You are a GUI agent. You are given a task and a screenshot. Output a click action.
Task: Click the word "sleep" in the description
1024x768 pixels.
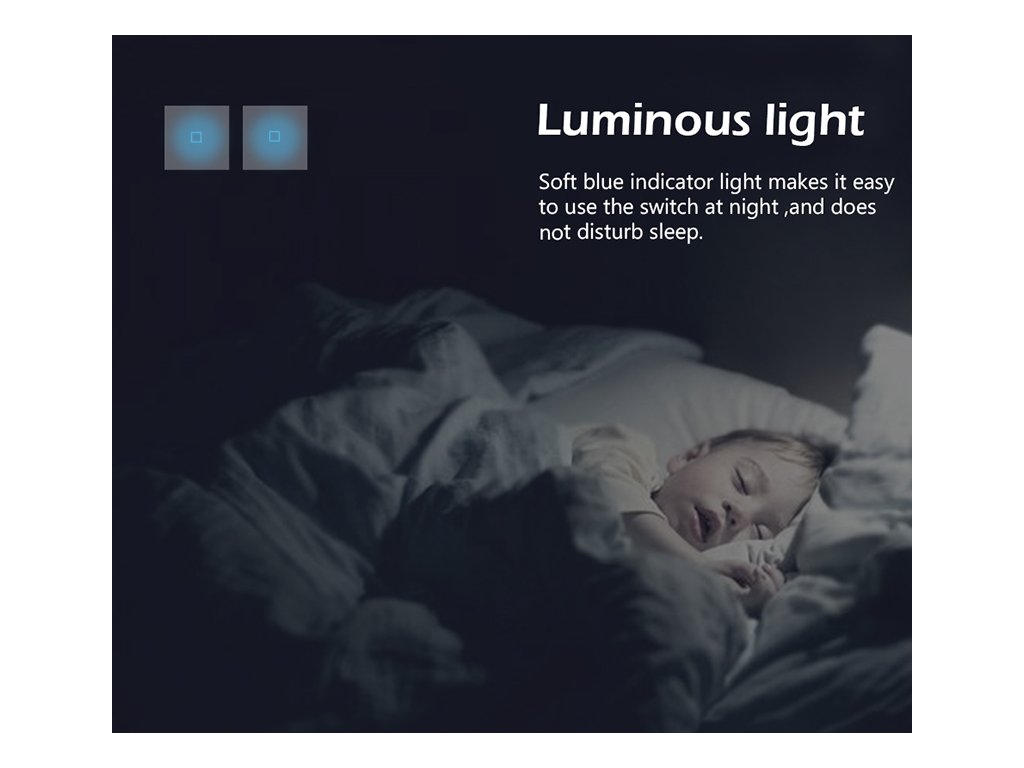point(673,233)
